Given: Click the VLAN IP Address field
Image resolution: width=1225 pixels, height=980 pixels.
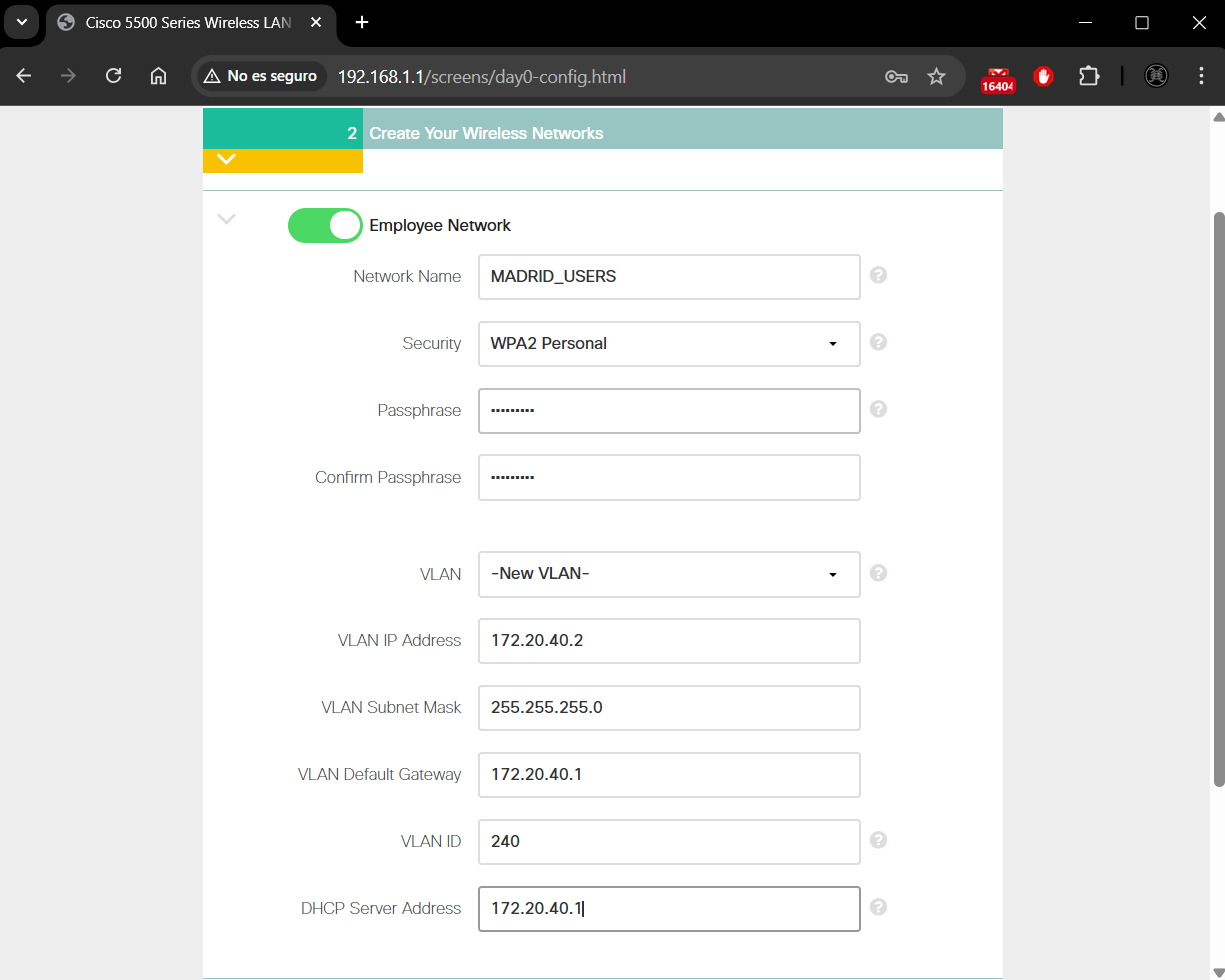Looking at the screenshot, I should coord(669,641).
